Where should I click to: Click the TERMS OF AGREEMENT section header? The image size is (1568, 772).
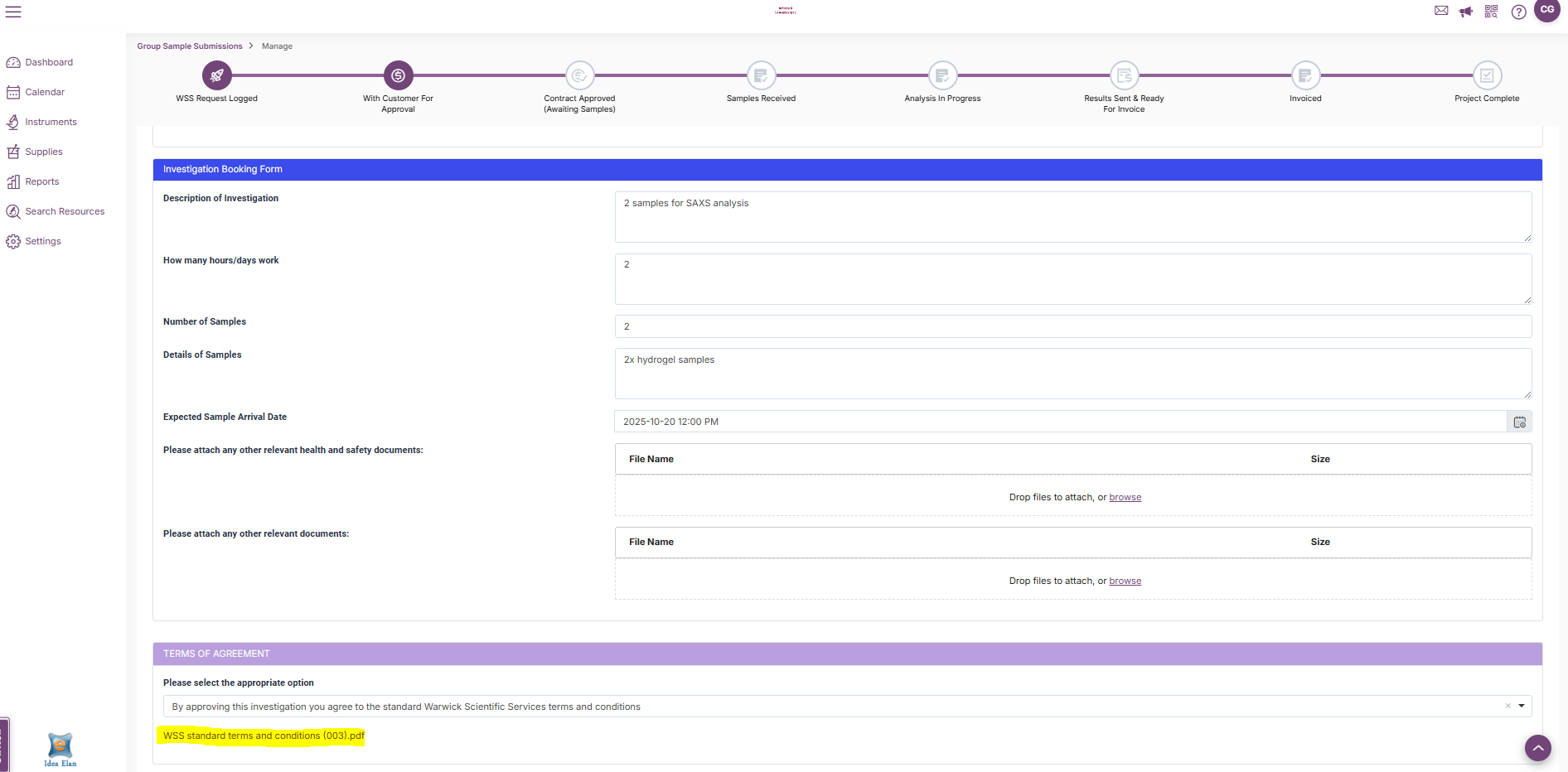pos(847,654)
